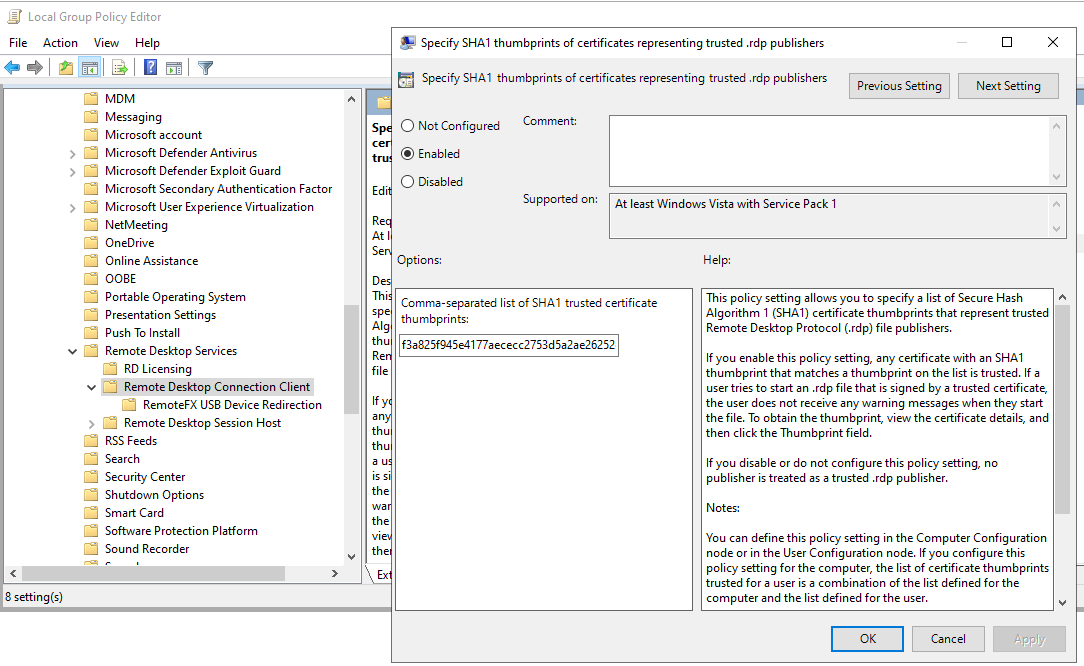Toggle the Show/Hide Console Tree icon
The height and width of the screenshot is (666, 1084).
coord(89,68)
